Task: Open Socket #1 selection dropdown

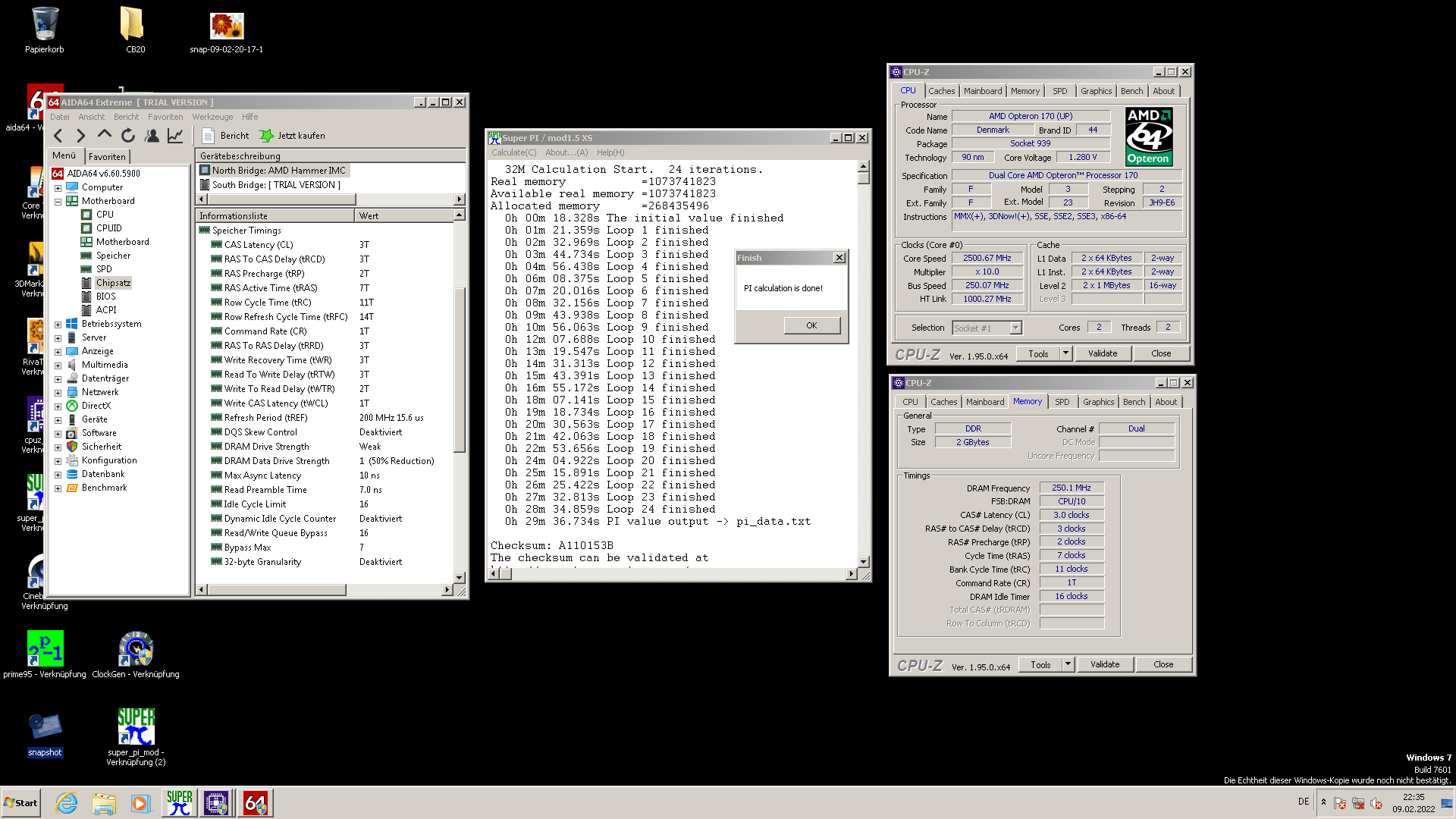Action: pyautogui.click(x=987, y=328)
